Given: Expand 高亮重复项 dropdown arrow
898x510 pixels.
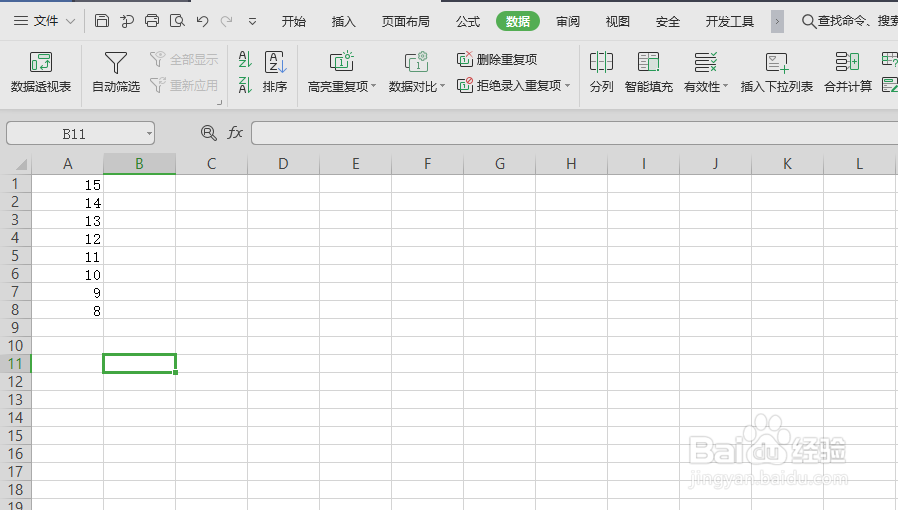Looking at the screenshot, I should coord(373,86).
